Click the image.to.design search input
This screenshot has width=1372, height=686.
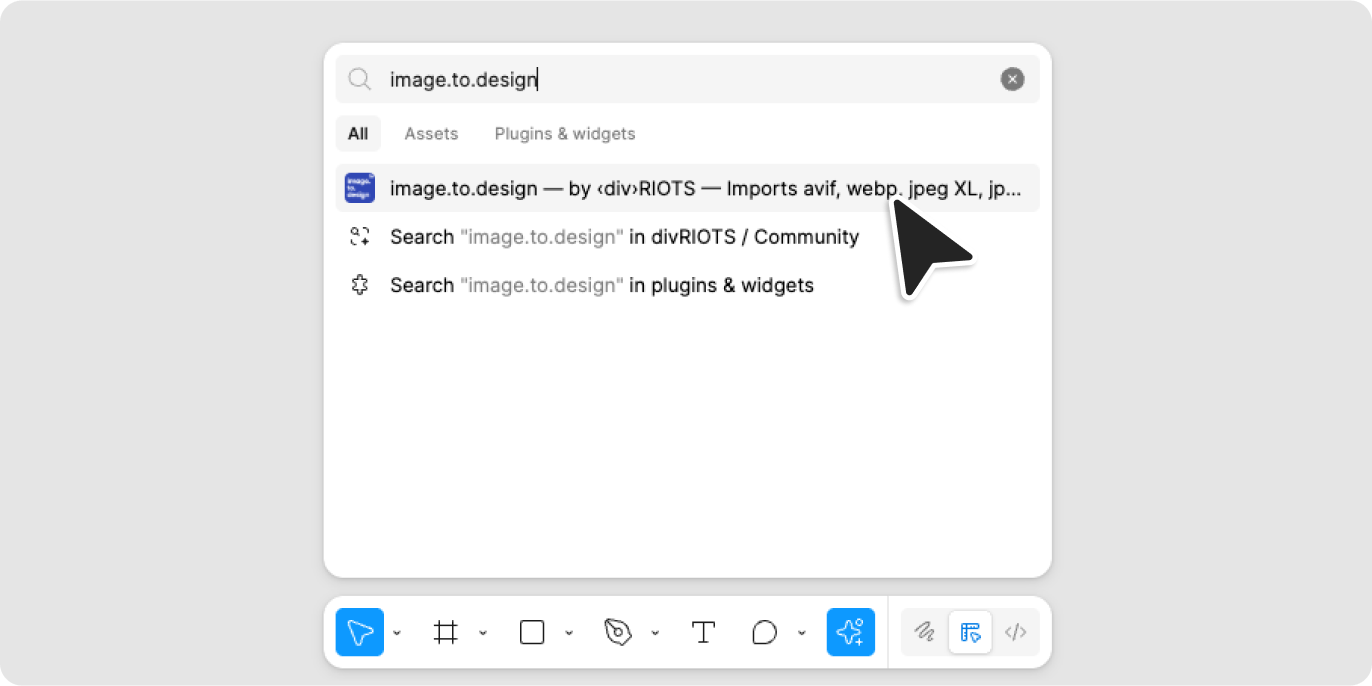pyautogui.click(x=688, y=79)
